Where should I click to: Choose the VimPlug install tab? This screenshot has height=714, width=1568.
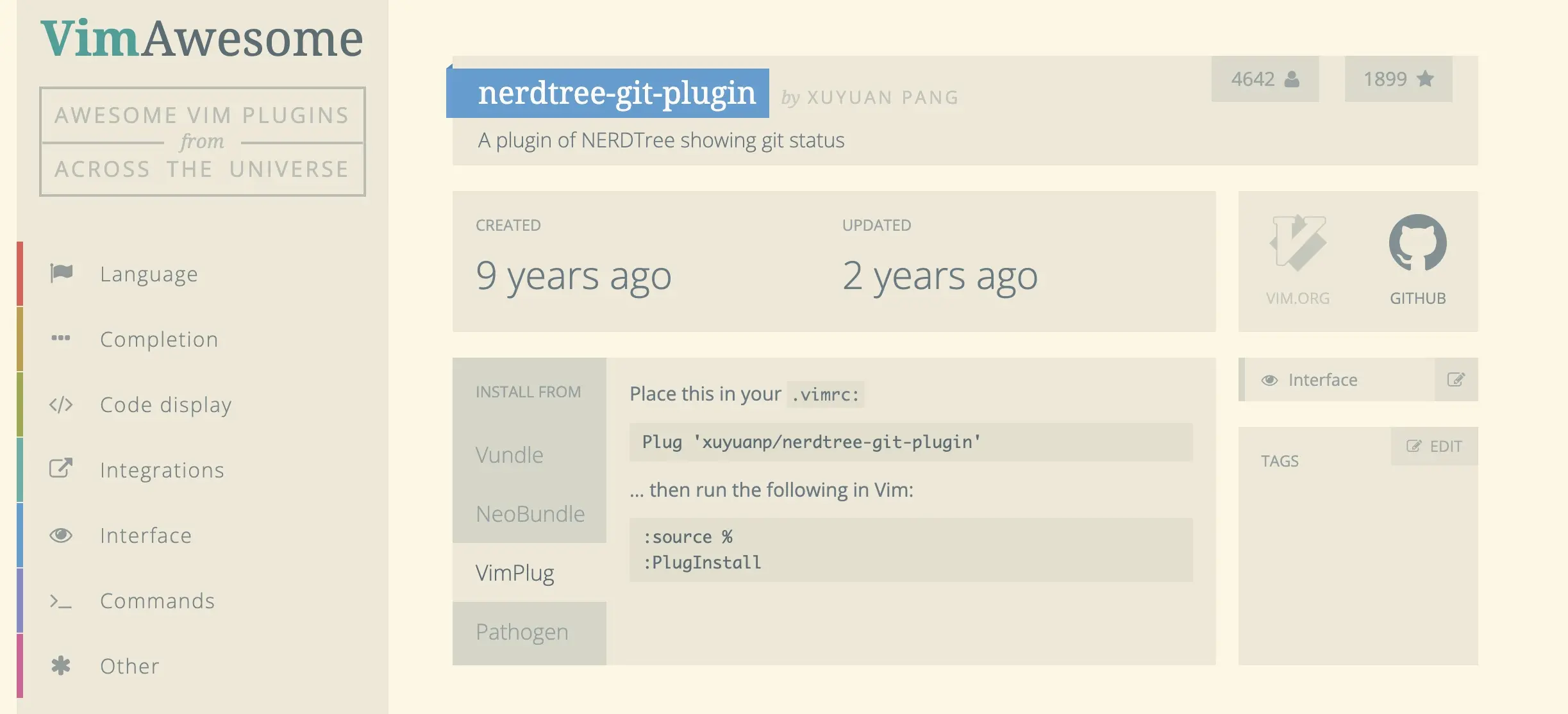click(x=515, y=573)
